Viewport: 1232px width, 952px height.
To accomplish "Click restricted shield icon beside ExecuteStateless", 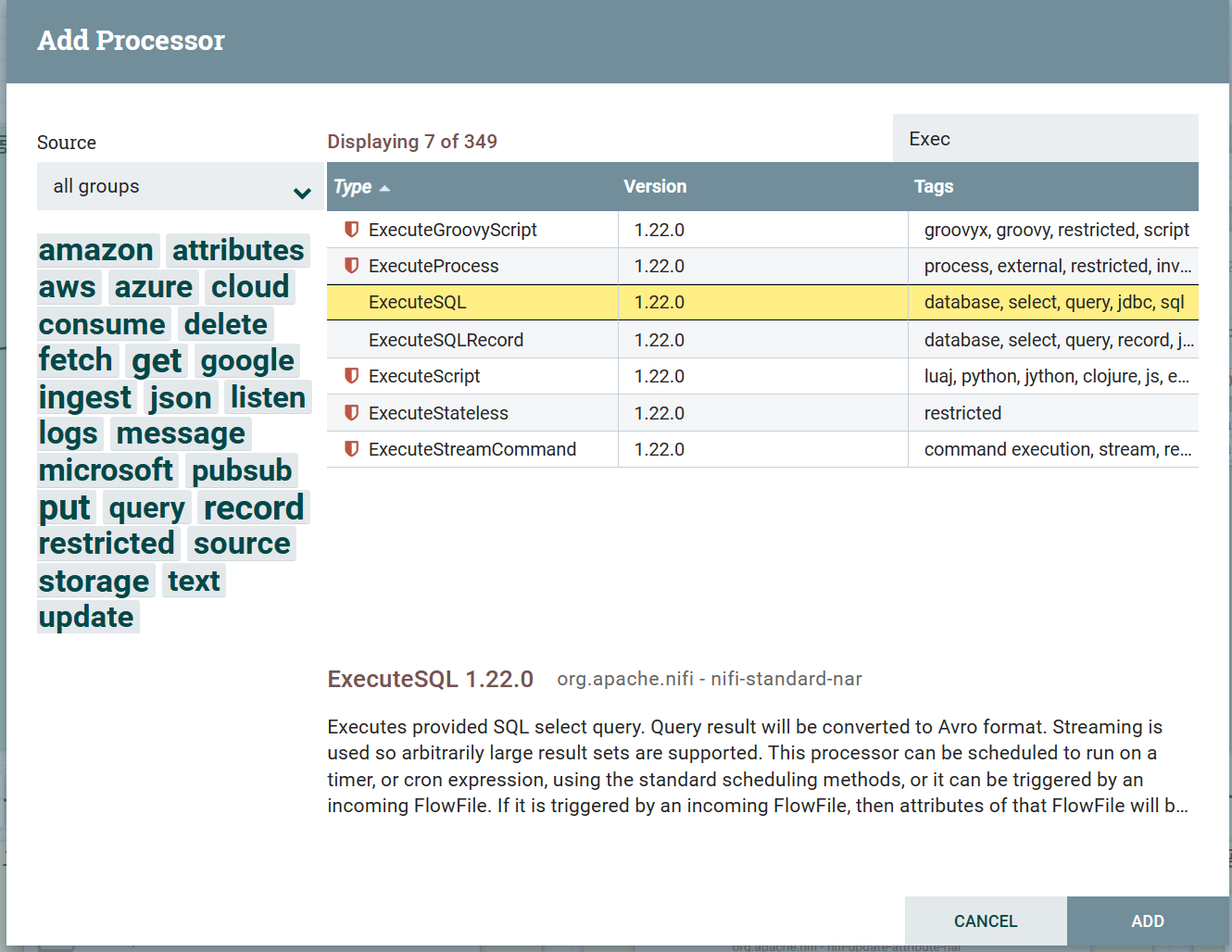I will click(x=352, y=412).
